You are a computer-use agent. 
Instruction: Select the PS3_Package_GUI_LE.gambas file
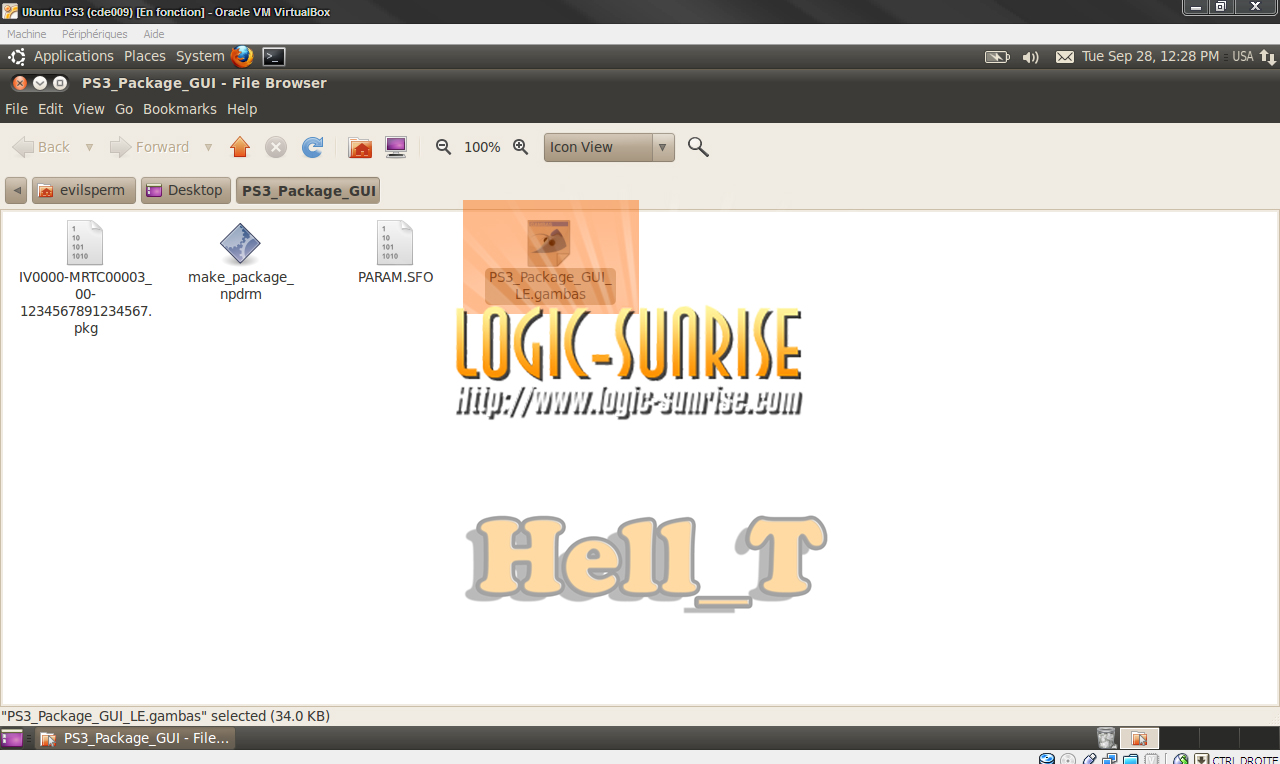coord(550,262)
